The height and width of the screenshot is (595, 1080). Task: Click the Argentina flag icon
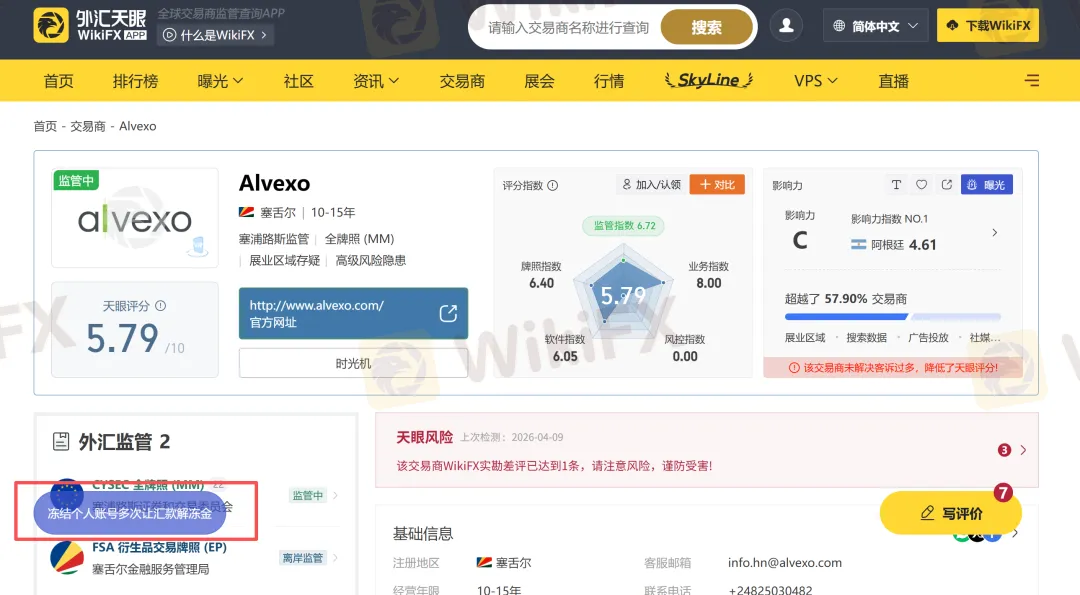(x=858, y=244)
